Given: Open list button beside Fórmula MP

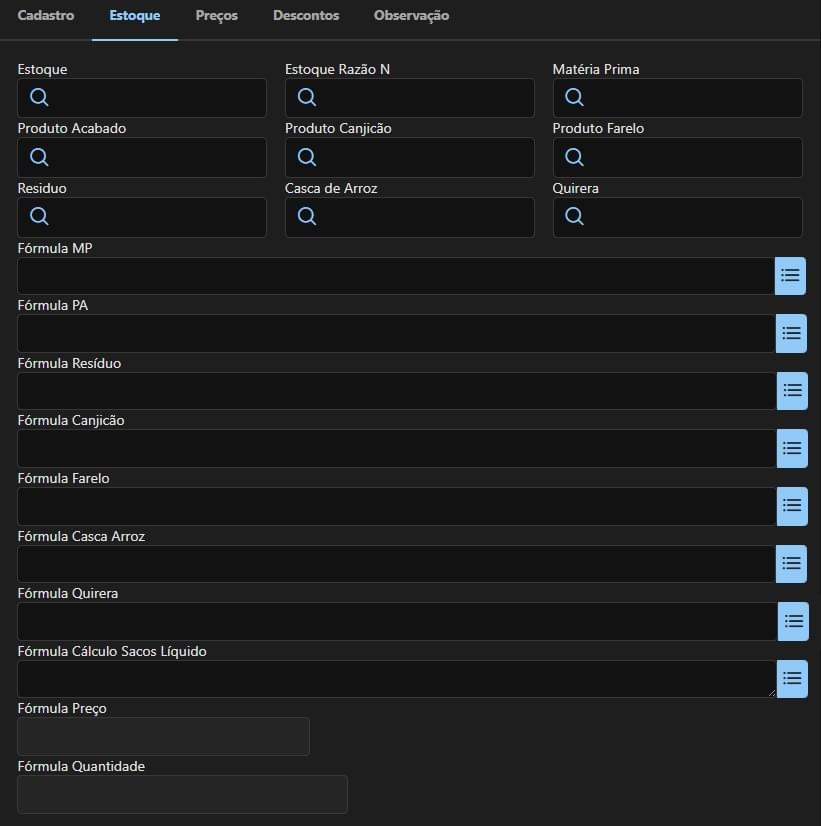Looking at the screenshot, I should 790,275.
